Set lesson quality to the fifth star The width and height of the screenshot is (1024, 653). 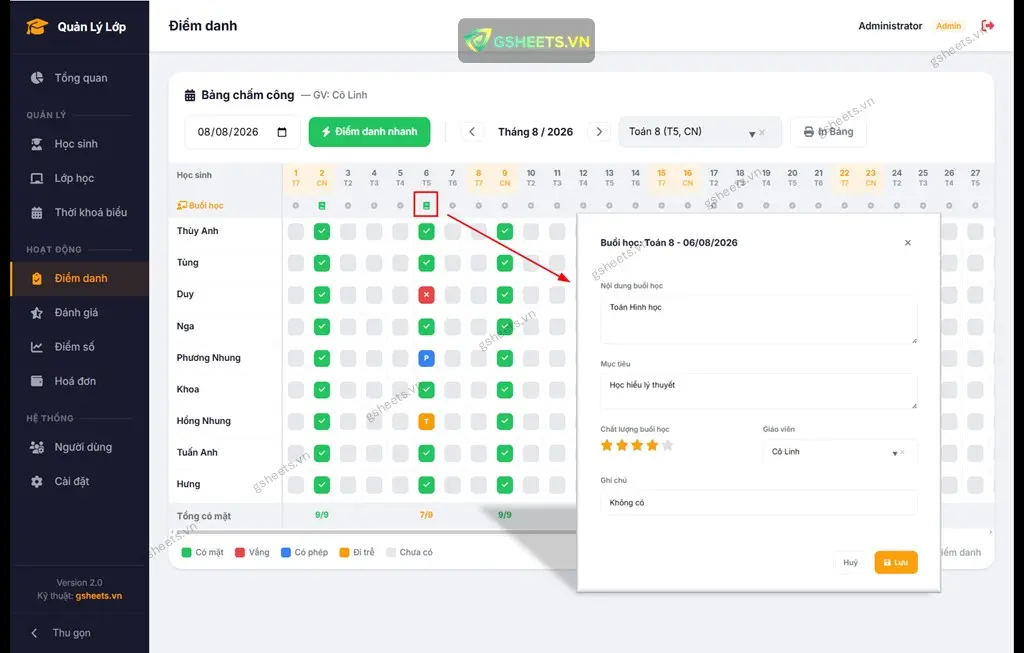click(x=667, y=445)
